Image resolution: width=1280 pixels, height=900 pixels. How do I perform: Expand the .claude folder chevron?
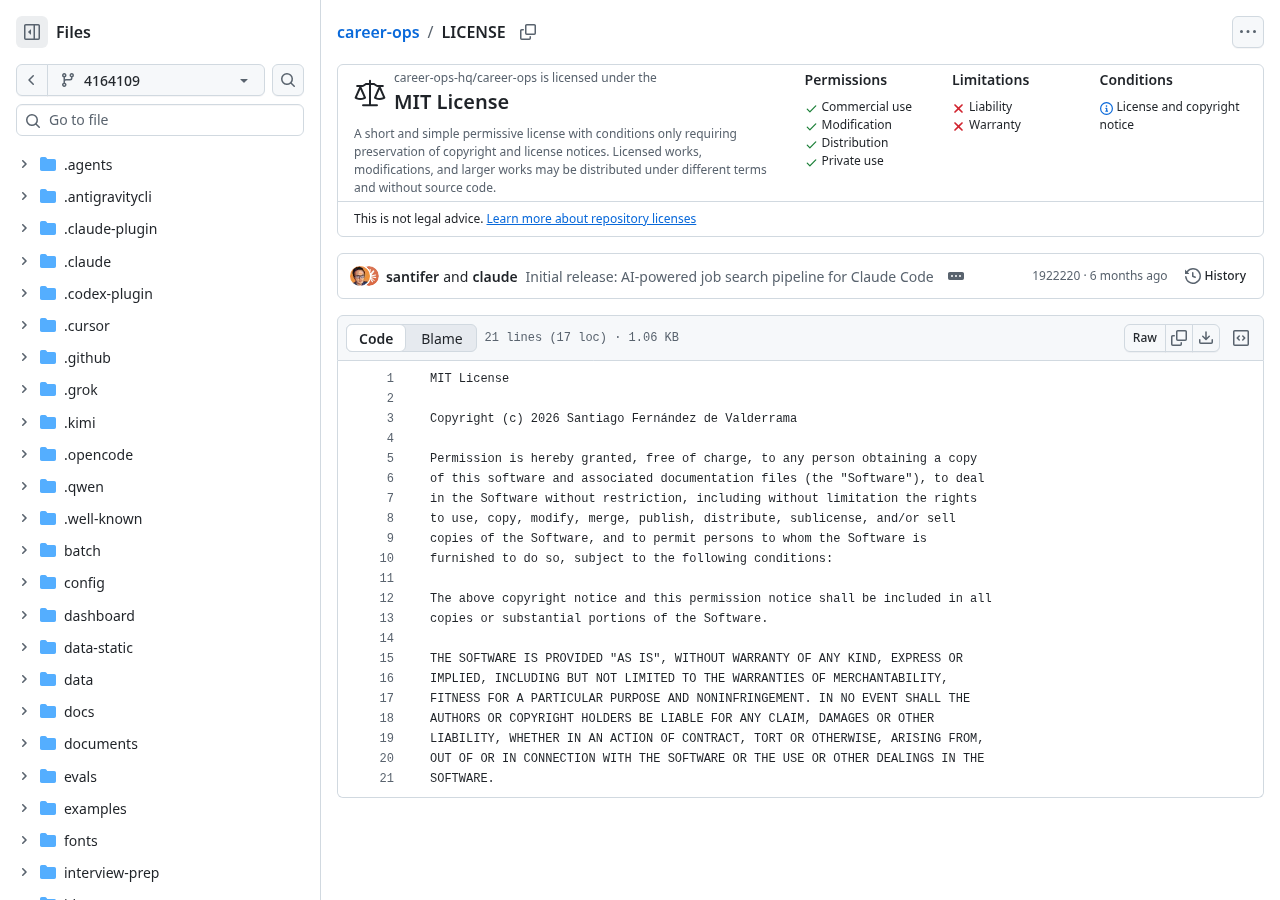(x=24, y=261)
